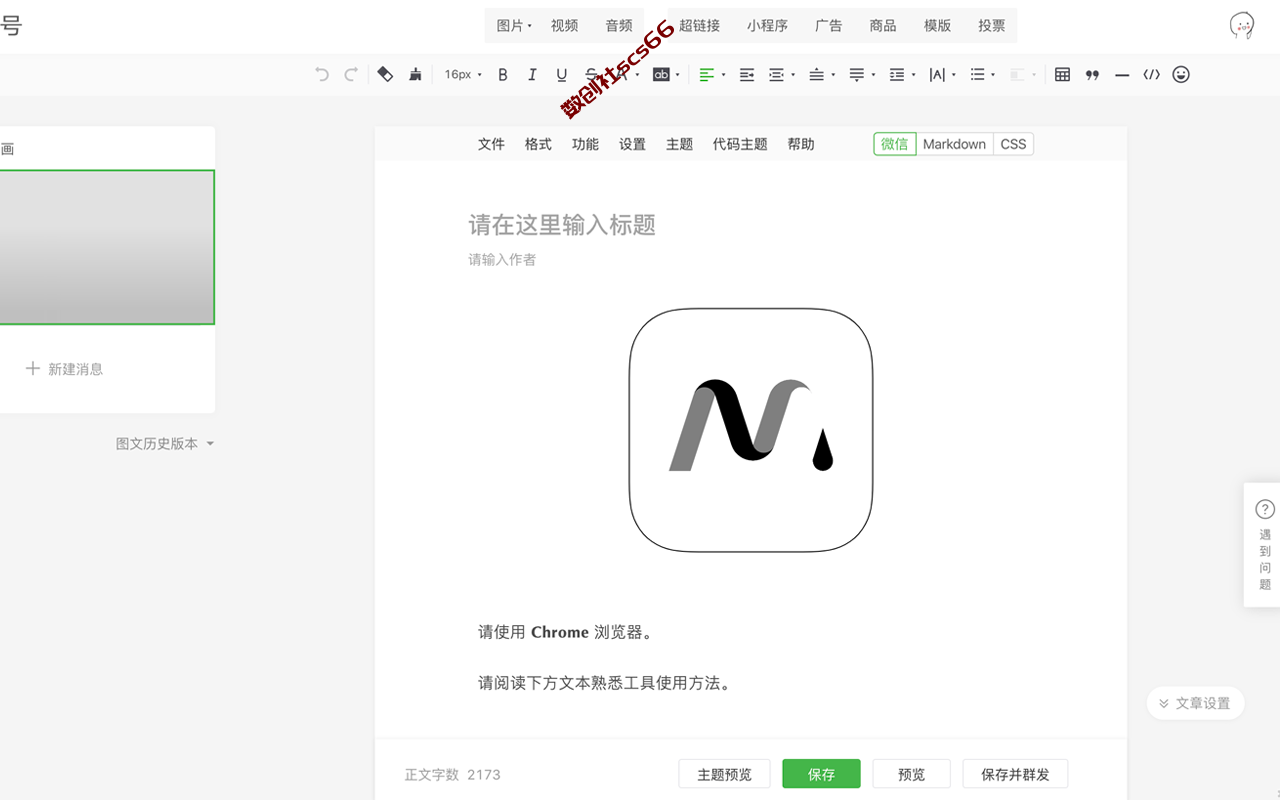Redo the last undone edit

351,74
